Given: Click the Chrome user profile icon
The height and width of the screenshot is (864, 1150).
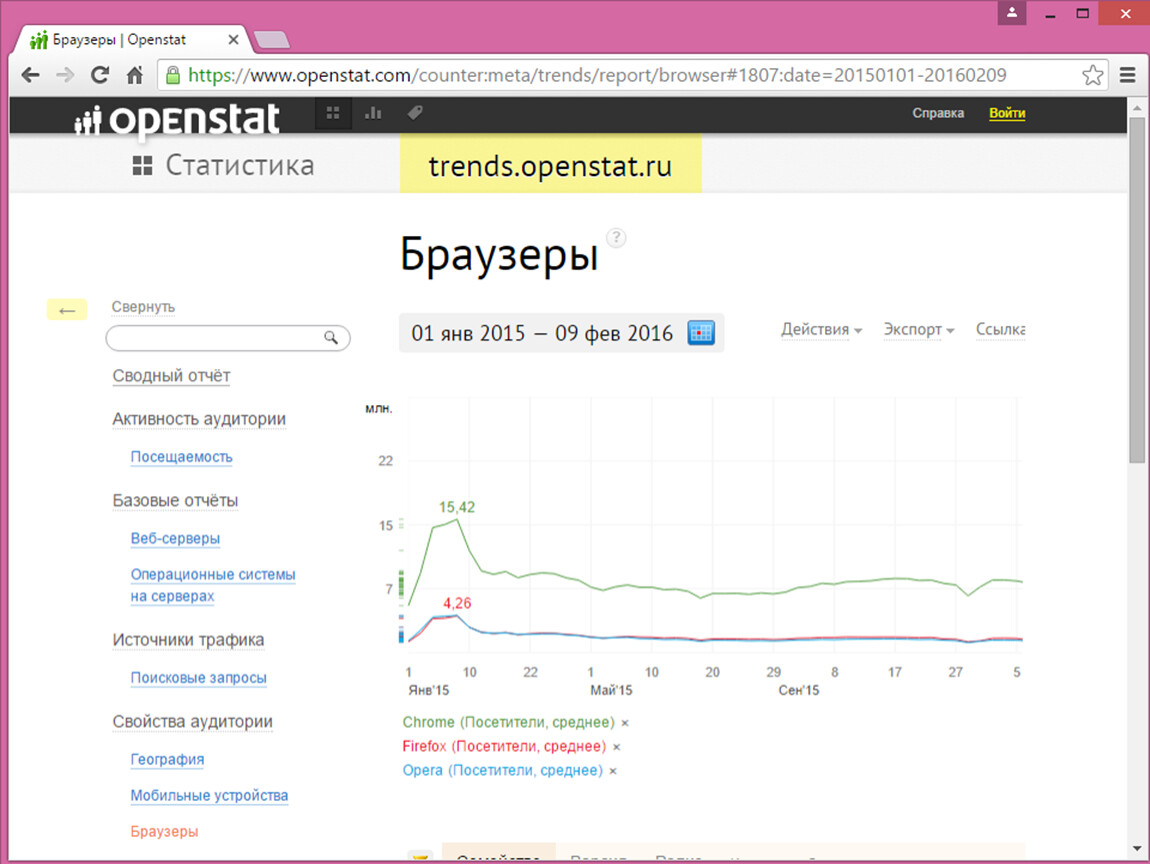Looking at the screenshot, I should (x=1011, y=12).
